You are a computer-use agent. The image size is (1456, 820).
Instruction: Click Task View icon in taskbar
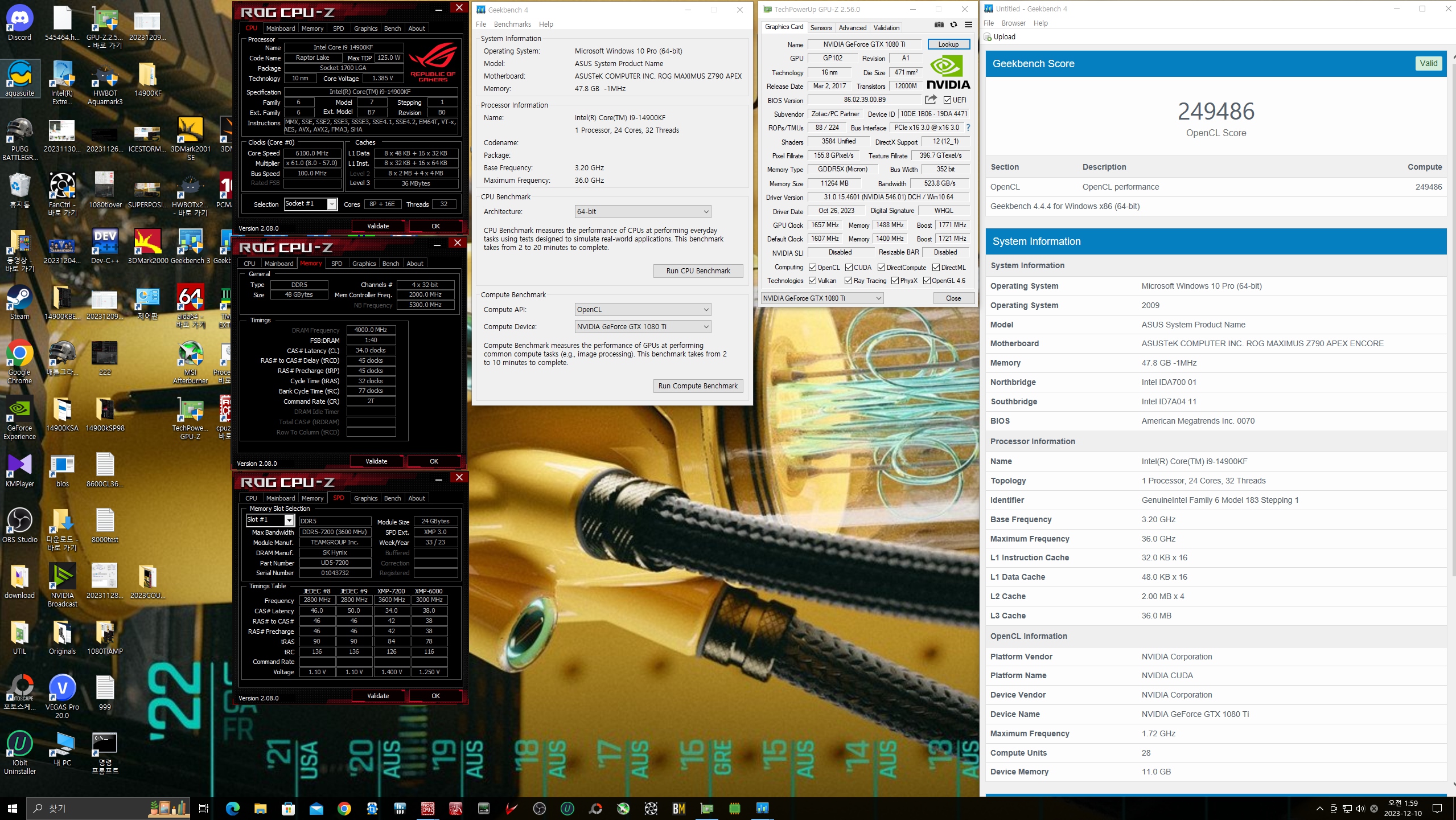pos(203,808)
